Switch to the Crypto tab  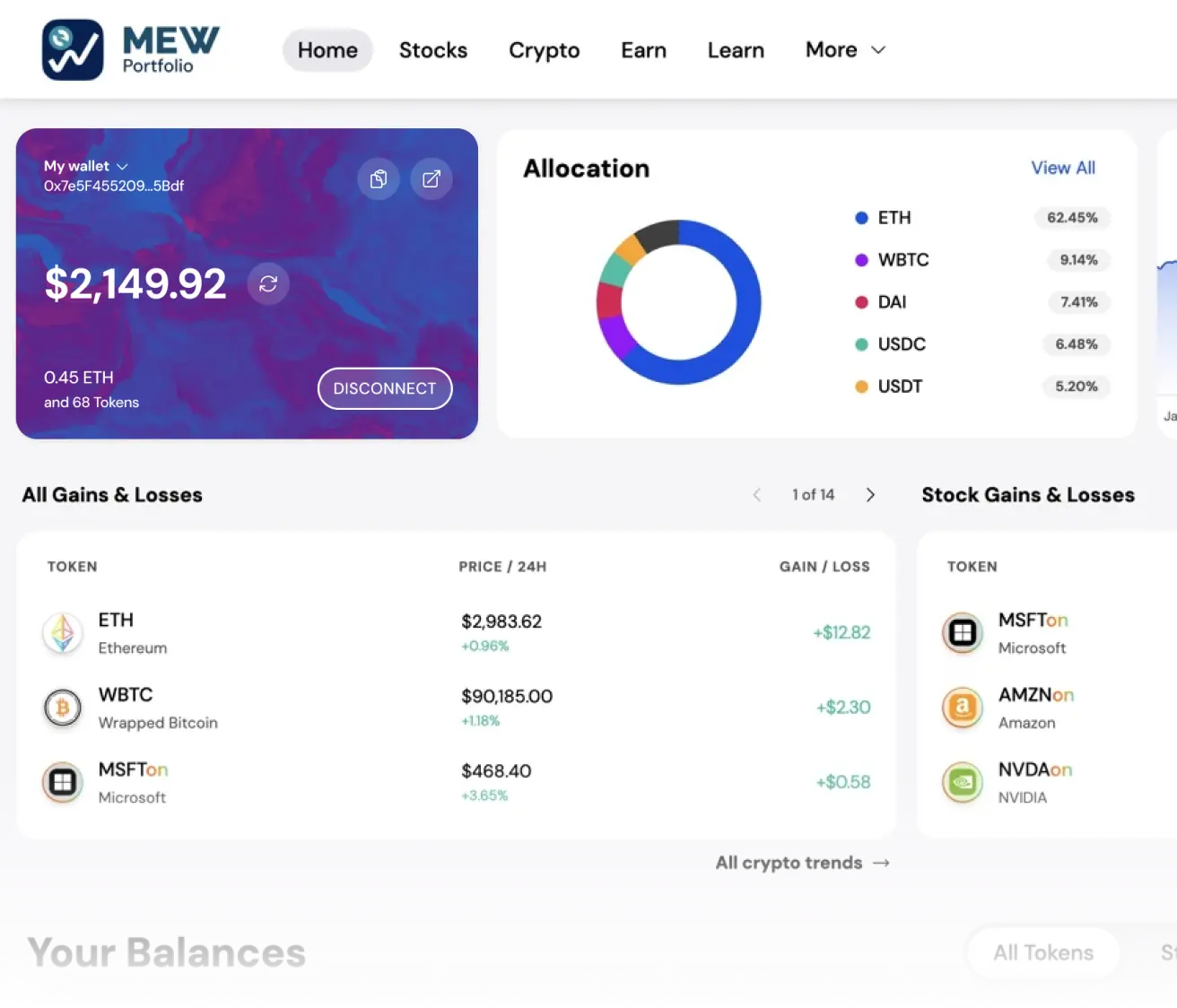[x=544, y=50]
